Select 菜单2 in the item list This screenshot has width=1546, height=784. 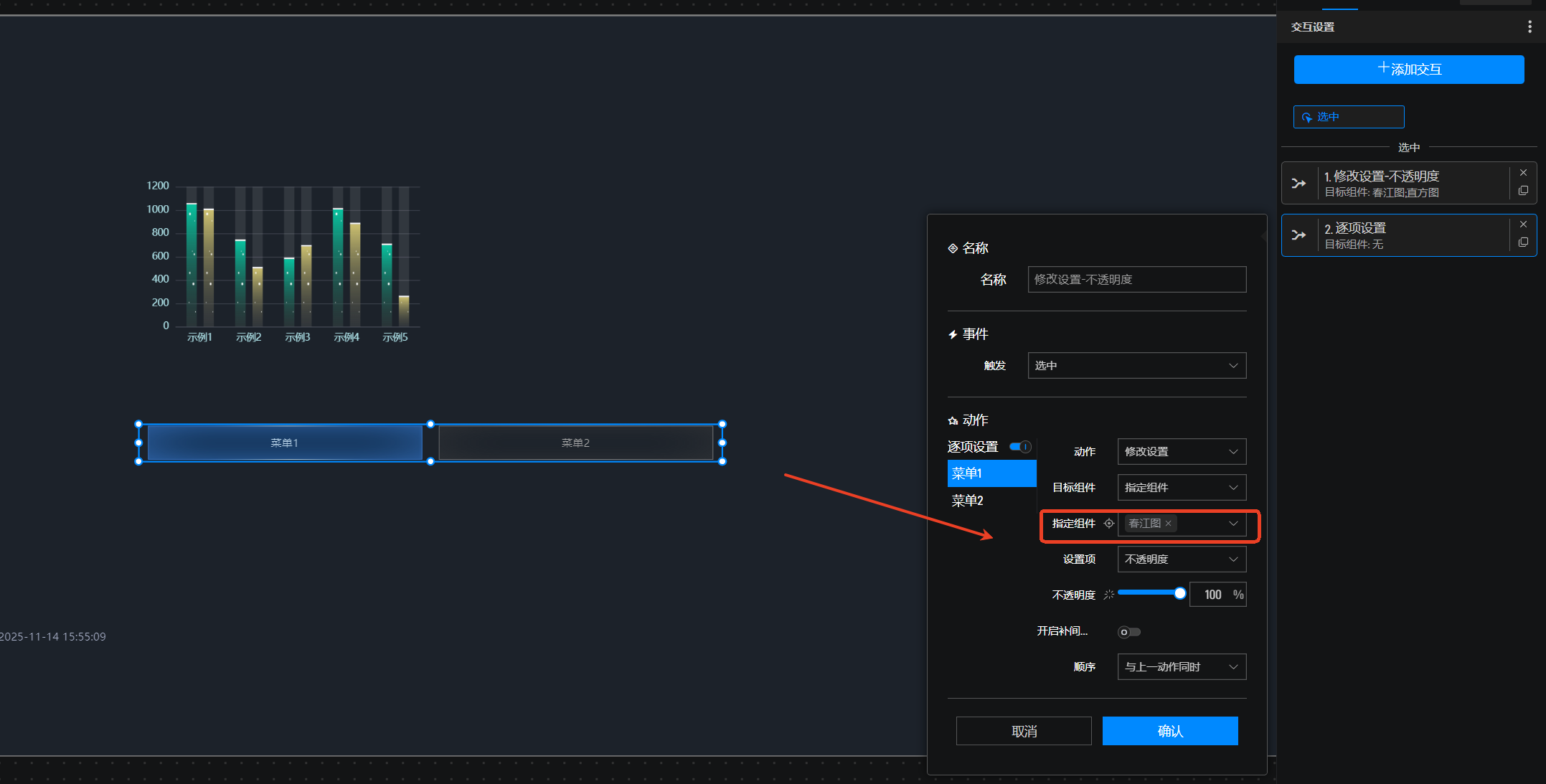coord(968,501)
